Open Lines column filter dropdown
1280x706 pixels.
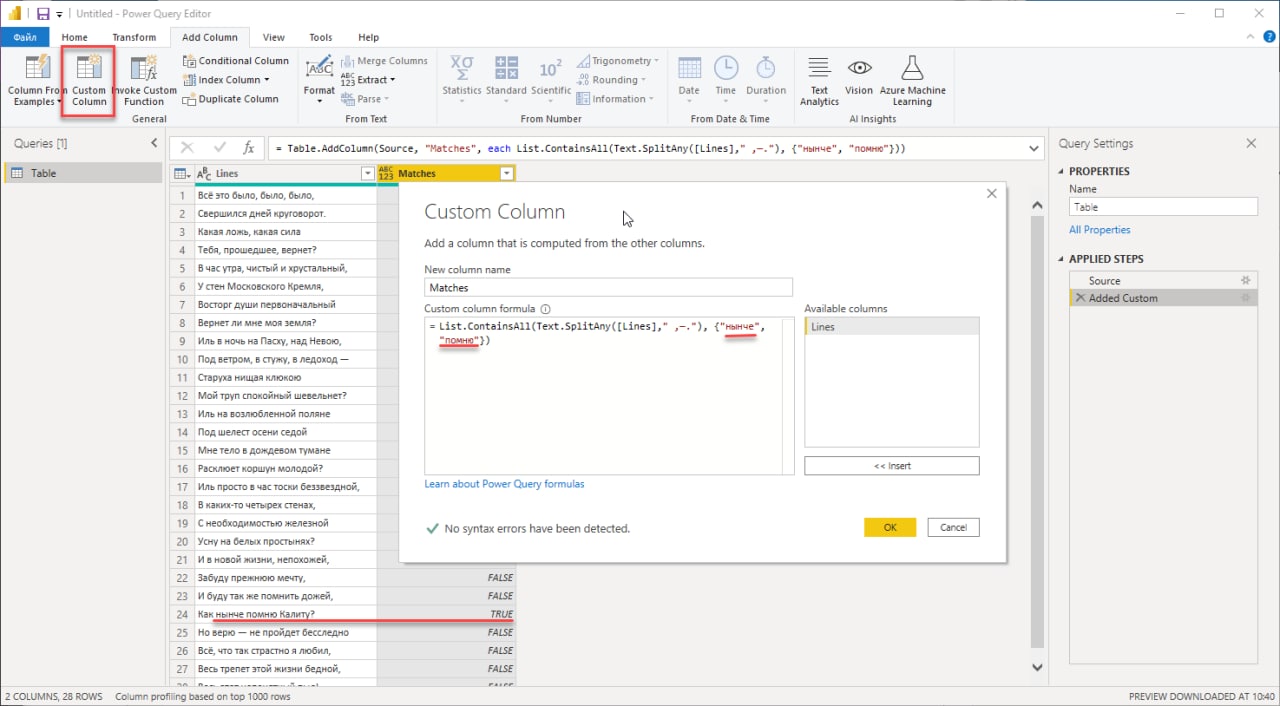[367, 174]
